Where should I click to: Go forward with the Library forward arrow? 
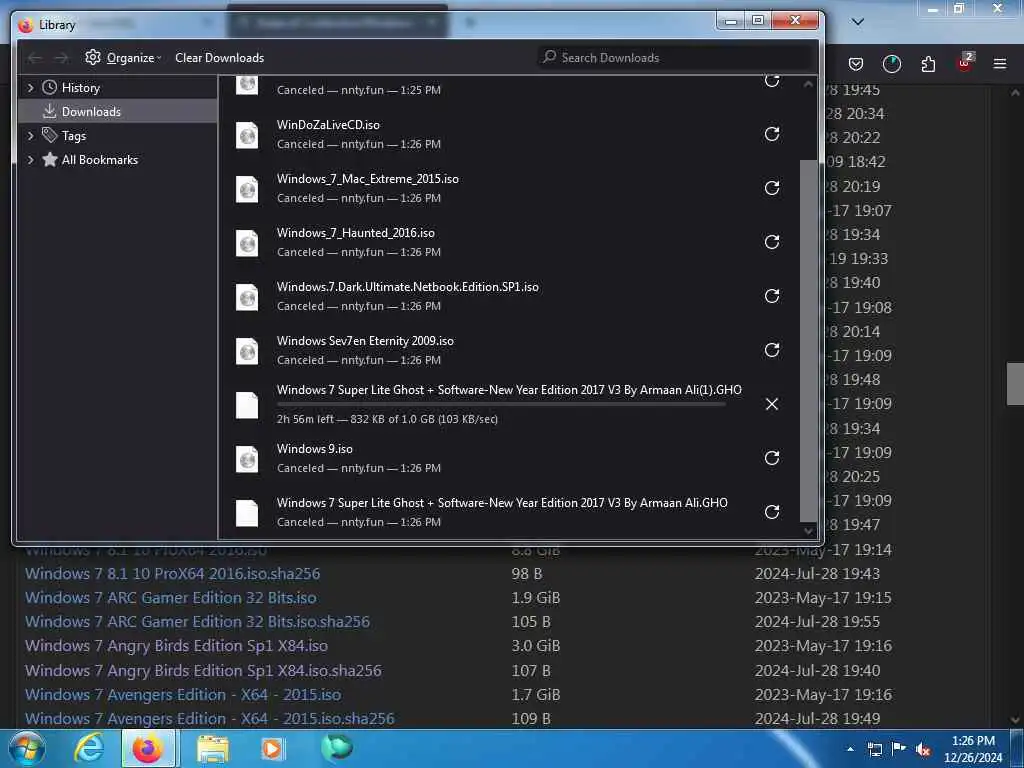tap(61, 58)
